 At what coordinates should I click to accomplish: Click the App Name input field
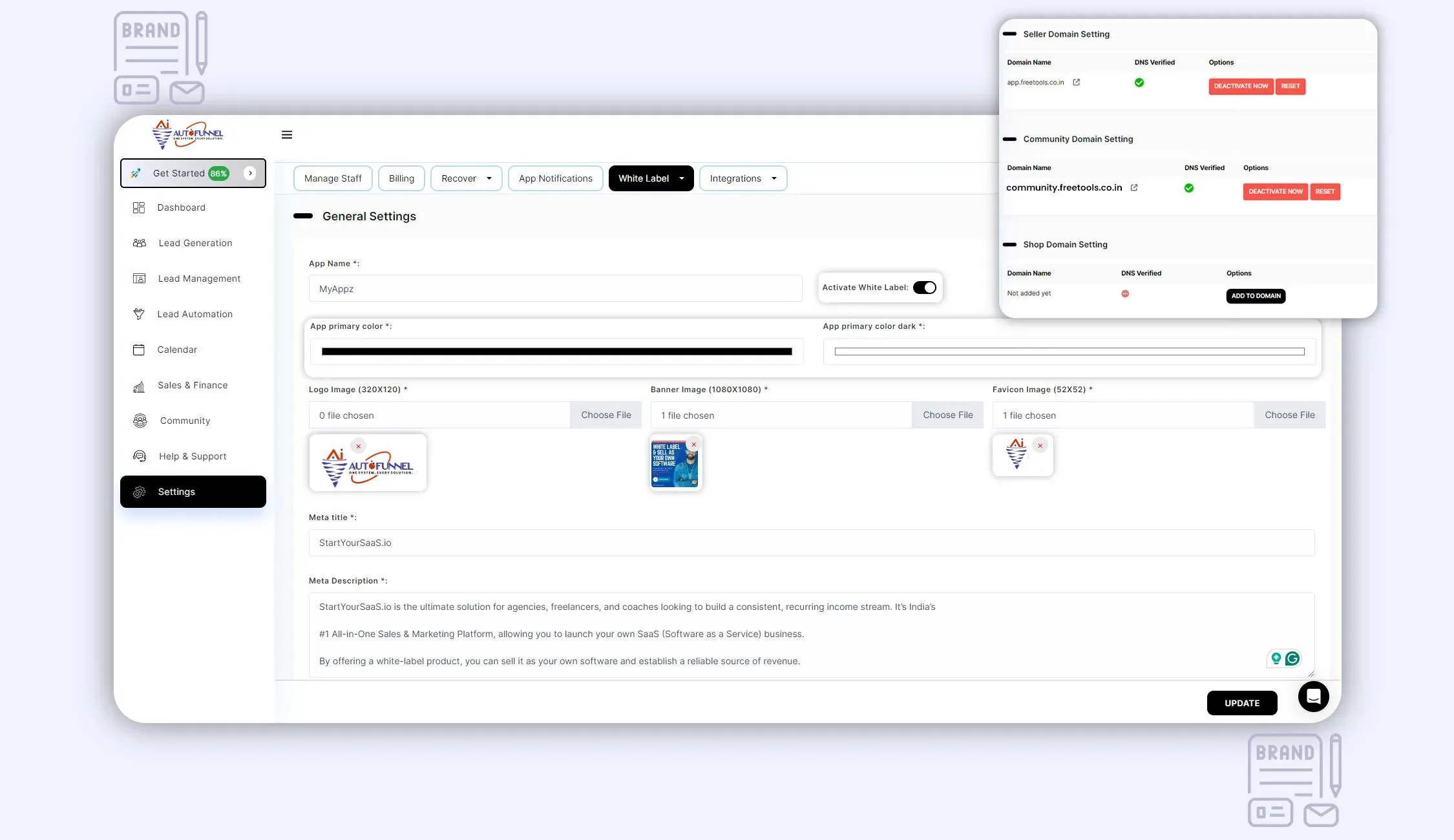(x=555, y=288)
